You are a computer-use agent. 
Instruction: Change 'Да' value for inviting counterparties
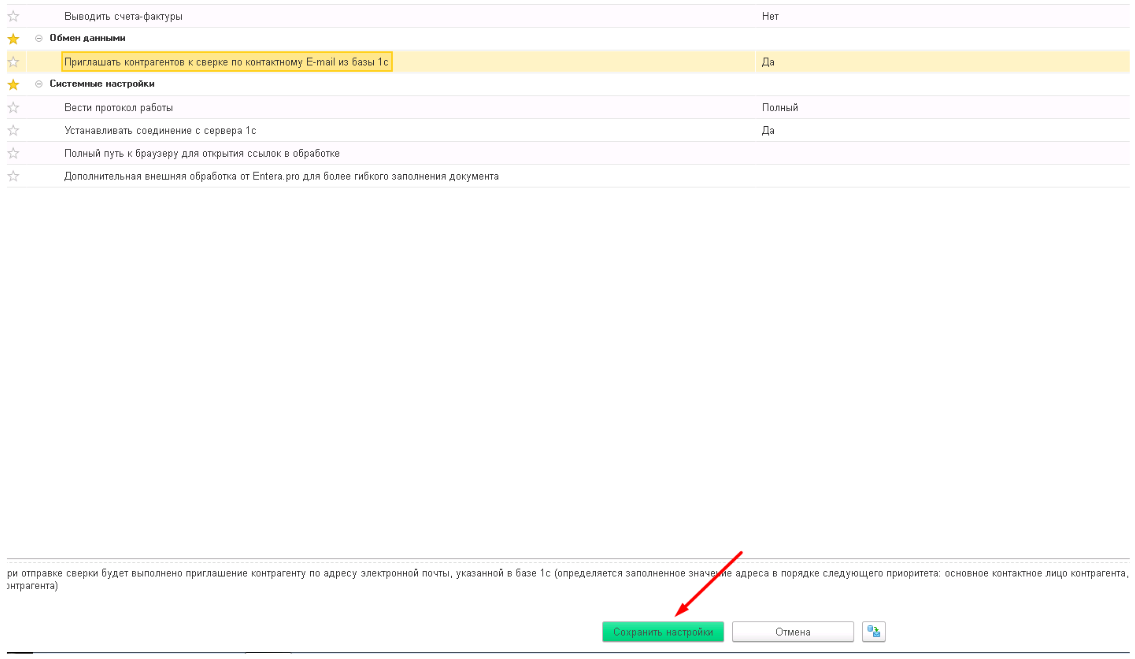pyautogui.click(x=942, y=62)
